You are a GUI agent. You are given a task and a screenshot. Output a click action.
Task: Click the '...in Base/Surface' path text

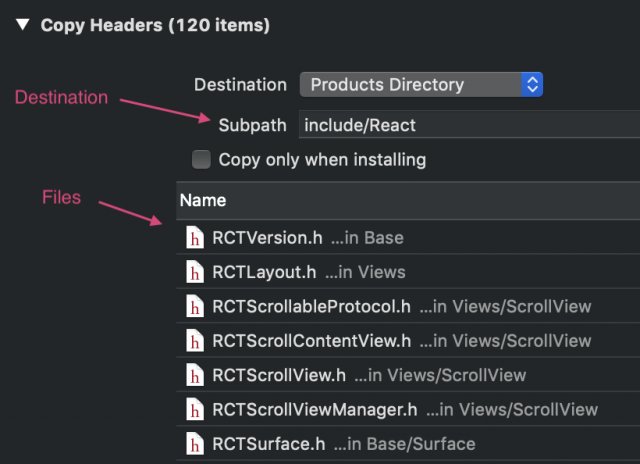pos(404,444)
